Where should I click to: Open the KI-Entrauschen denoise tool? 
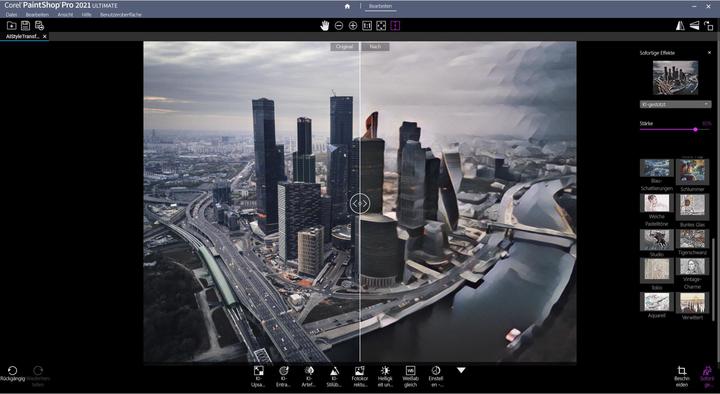click(x=284, y=376)
